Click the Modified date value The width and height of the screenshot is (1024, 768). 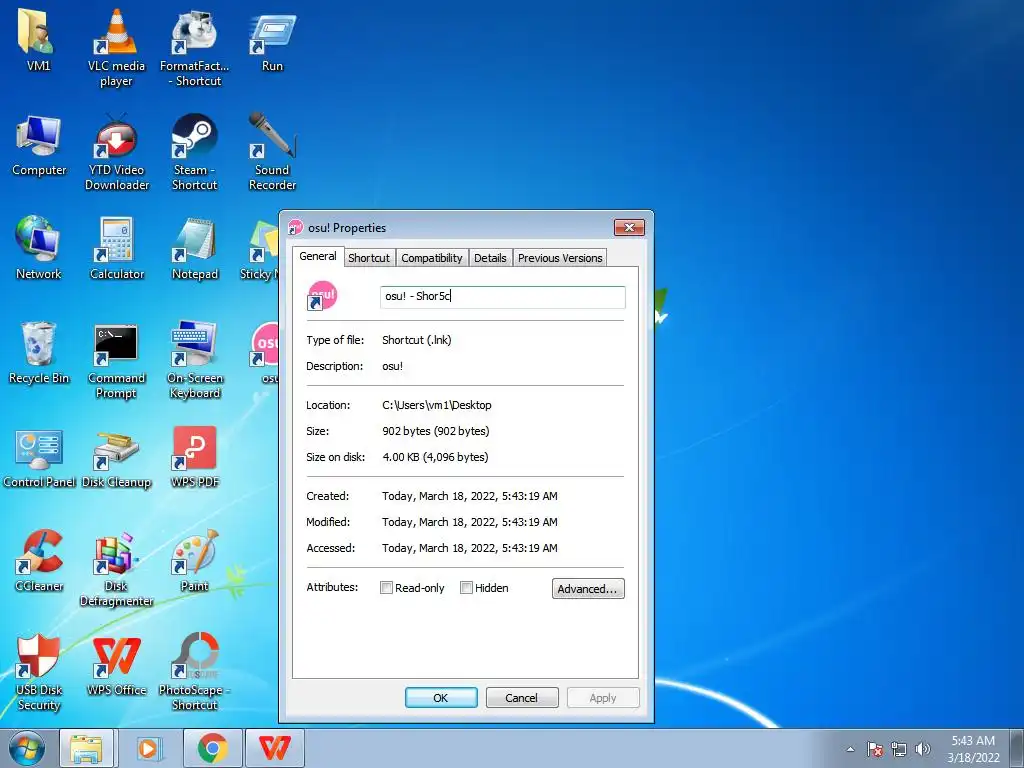tap(470, 522)
